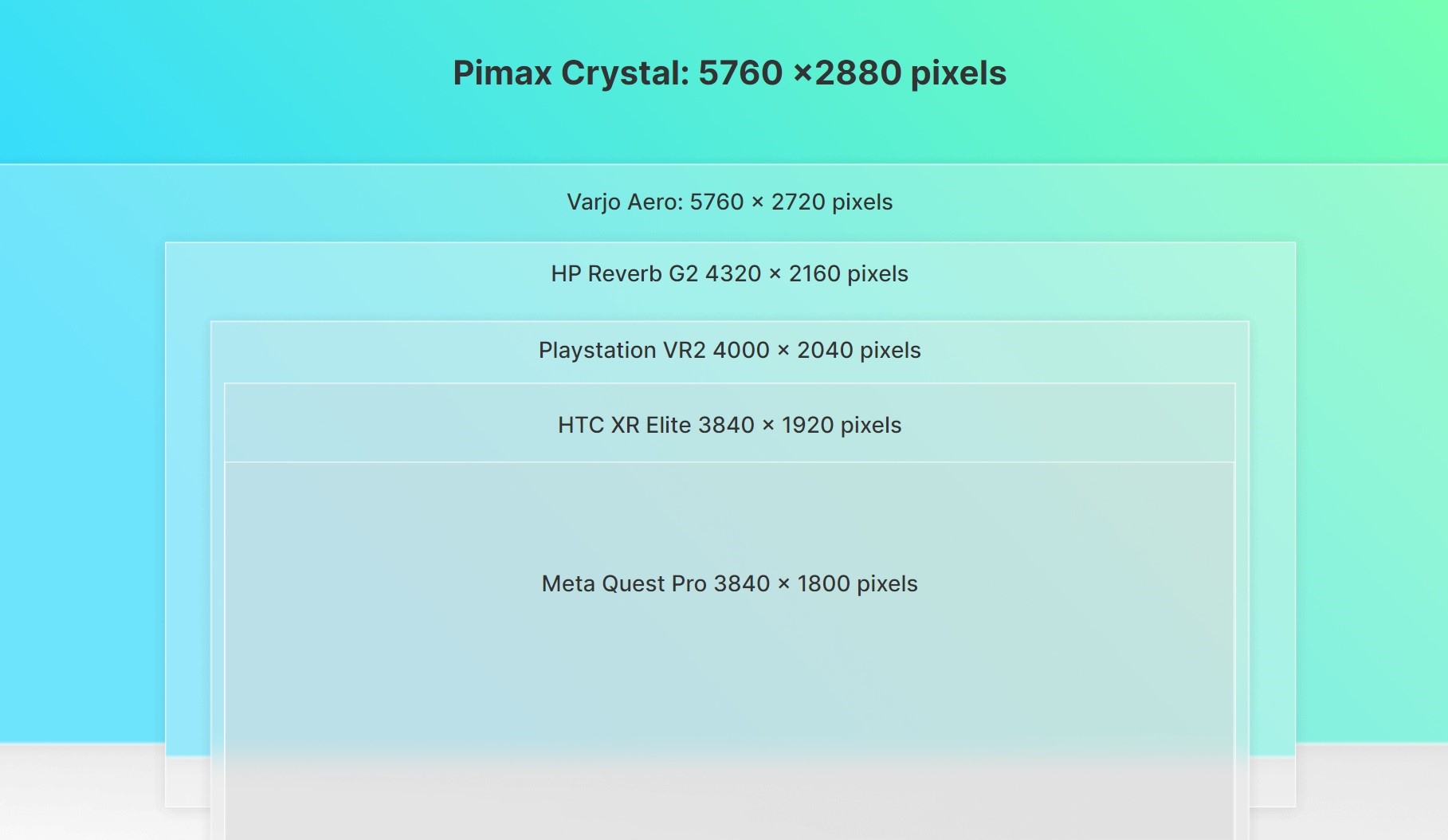Click the Playstation VR2 resolution label
The height and width of the screenshot is (840, 1448).
729,351
